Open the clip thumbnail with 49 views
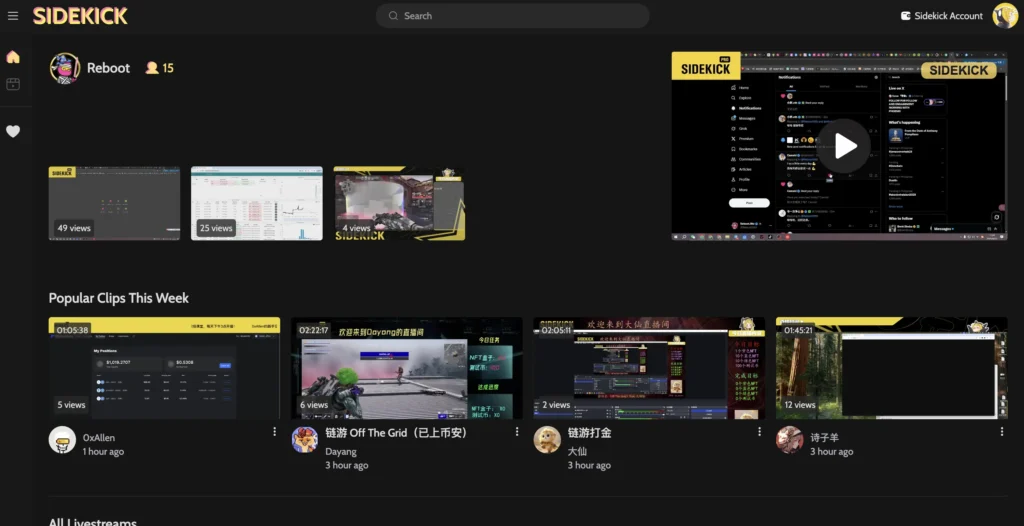1024x526 pixels. 114,203
